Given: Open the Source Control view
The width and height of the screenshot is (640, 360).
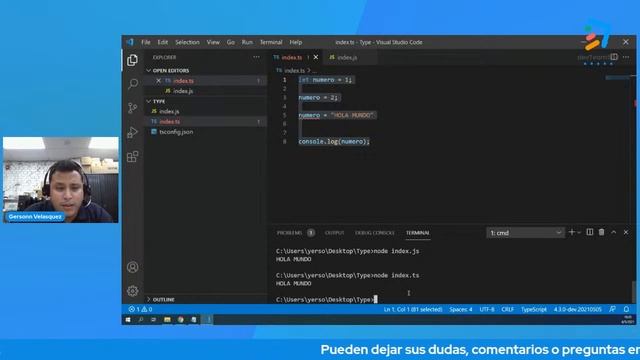Looking at the screenshot, I should point(133,108).
